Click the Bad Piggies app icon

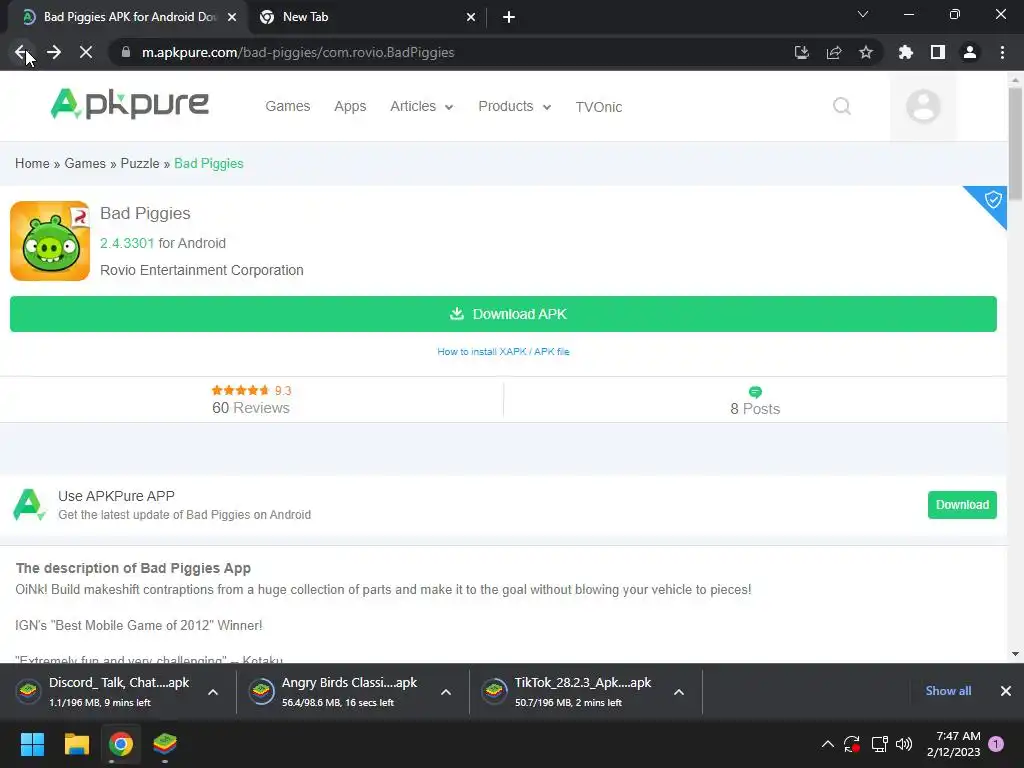pos(50,241)
